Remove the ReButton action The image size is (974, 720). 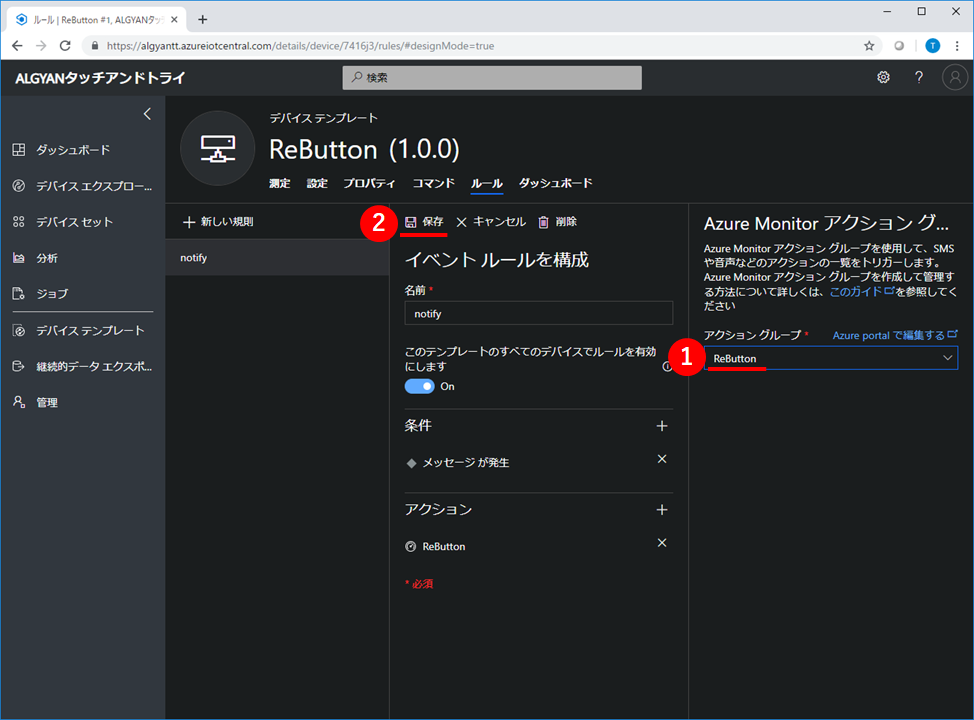(662, 543)
